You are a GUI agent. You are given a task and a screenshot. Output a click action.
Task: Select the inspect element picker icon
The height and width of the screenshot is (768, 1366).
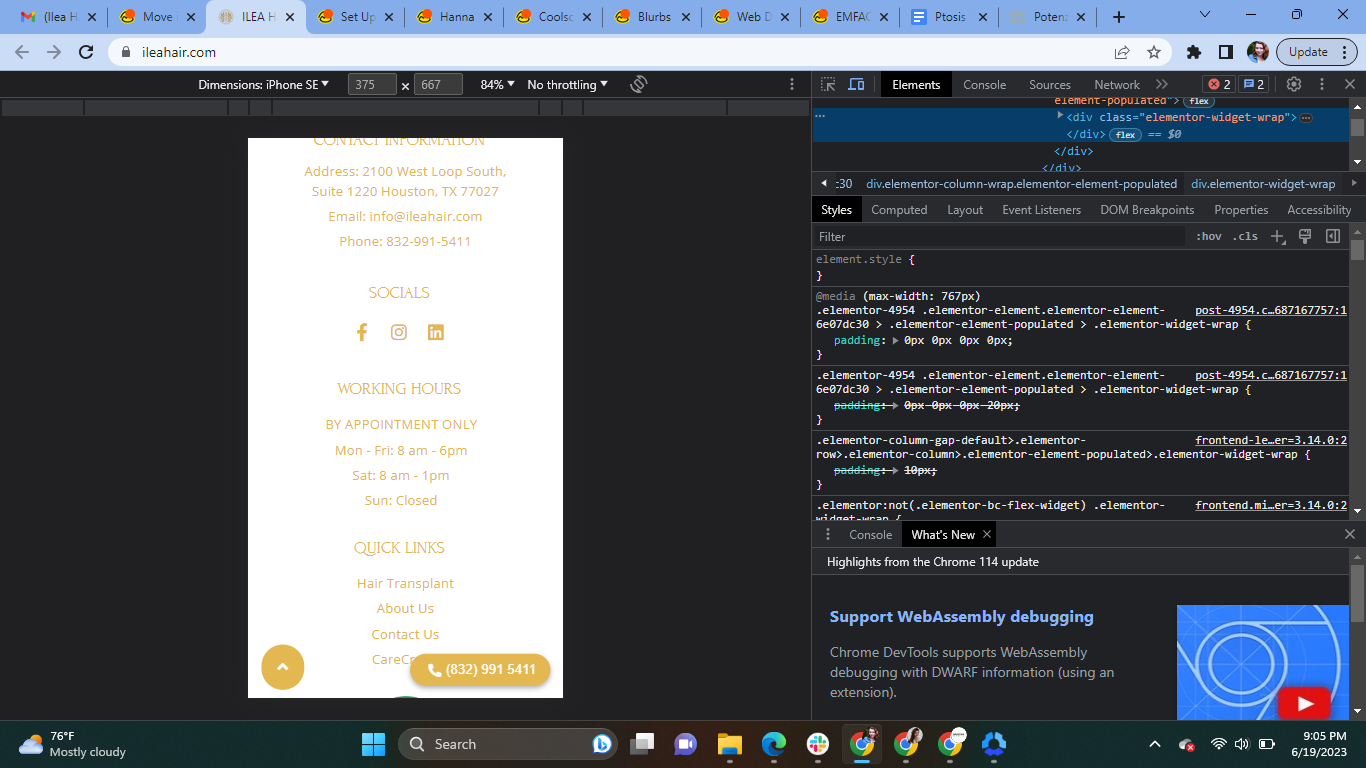(828, 85)
